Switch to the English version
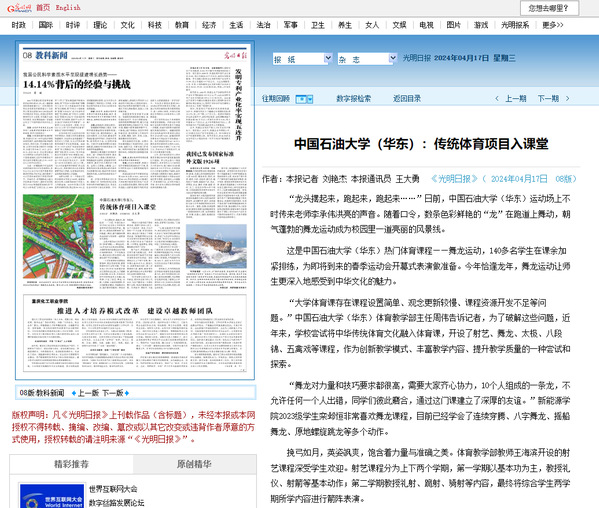This screenshot has width=599, height=508. (68, 8)
